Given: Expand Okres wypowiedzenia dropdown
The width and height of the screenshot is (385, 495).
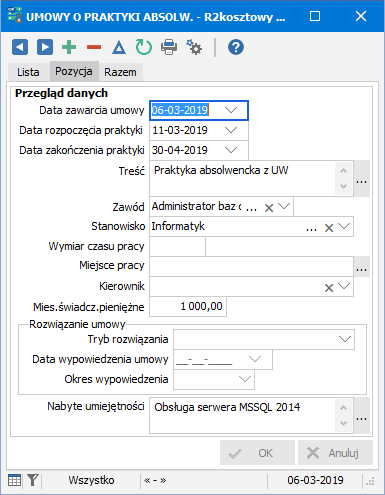Looking at the screenshot, I should coord(245,379).
